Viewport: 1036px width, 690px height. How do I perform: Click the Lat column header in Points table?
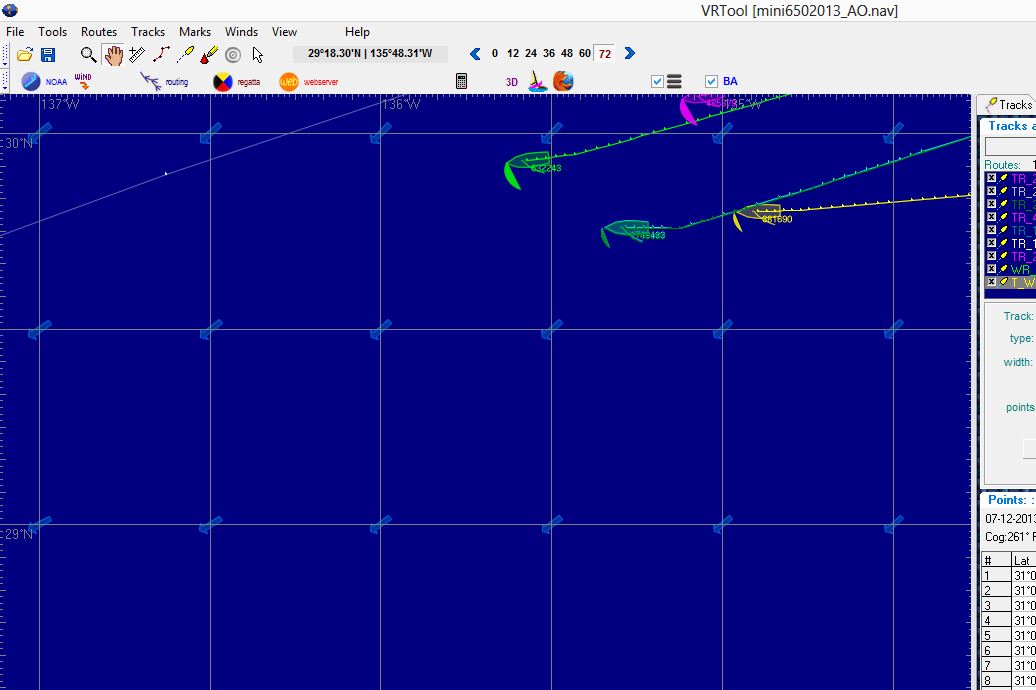(1023, 560)
